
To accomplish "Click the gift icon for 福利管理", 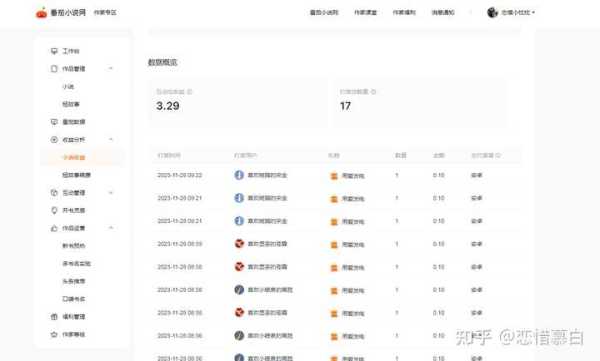I will pyautogui.click(x=54, y=317).
